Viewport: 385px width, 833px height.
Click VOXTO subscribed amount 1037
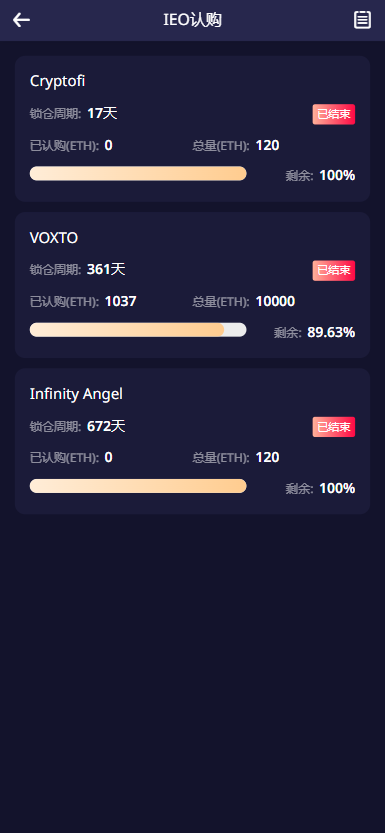tap(121, 302)
